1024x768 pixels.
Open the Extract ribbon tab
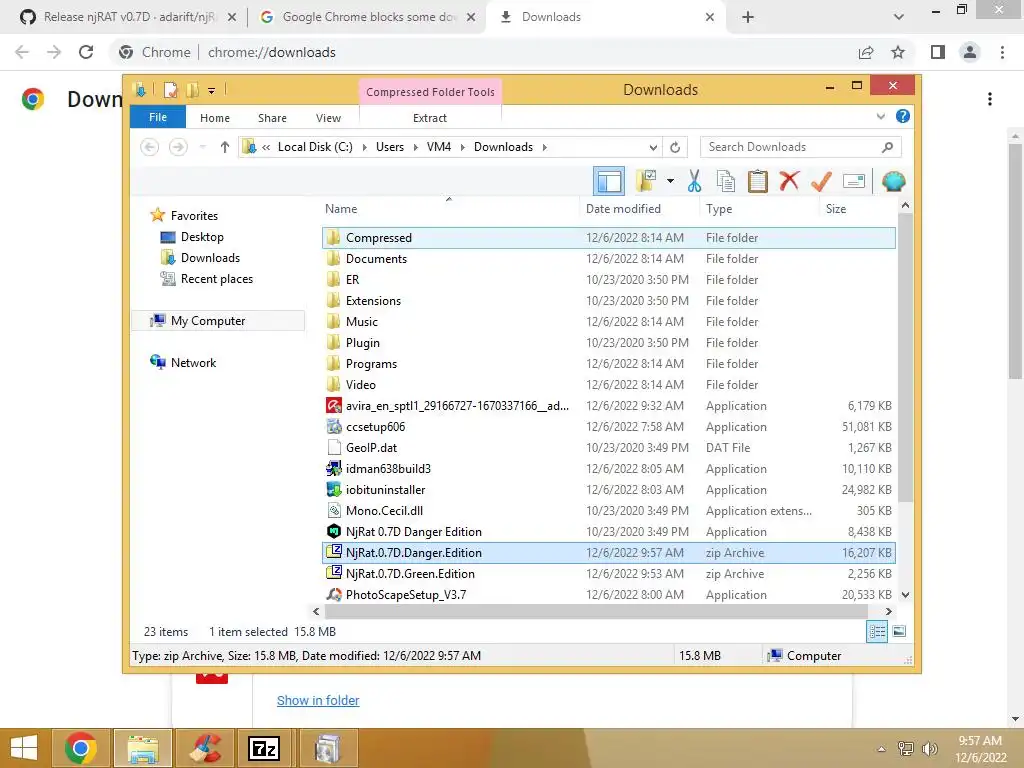pyautogui.click(x=430, y=118)
